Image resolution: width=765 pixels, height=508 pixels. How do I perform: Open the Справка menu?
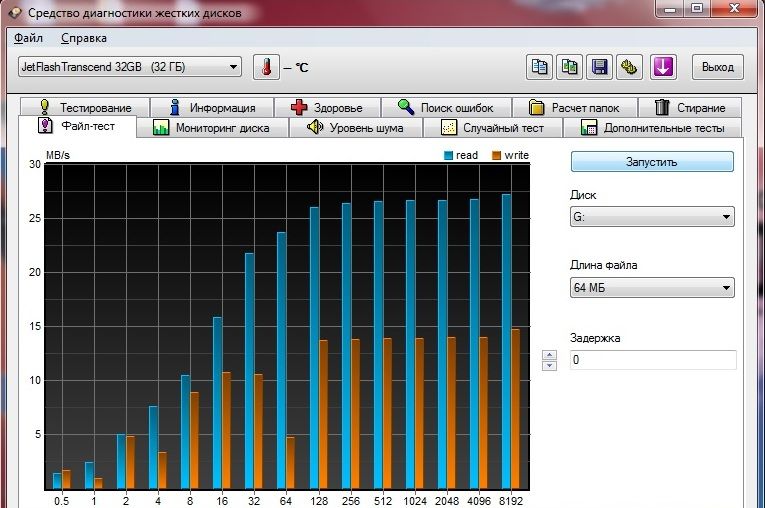[83, 38]
